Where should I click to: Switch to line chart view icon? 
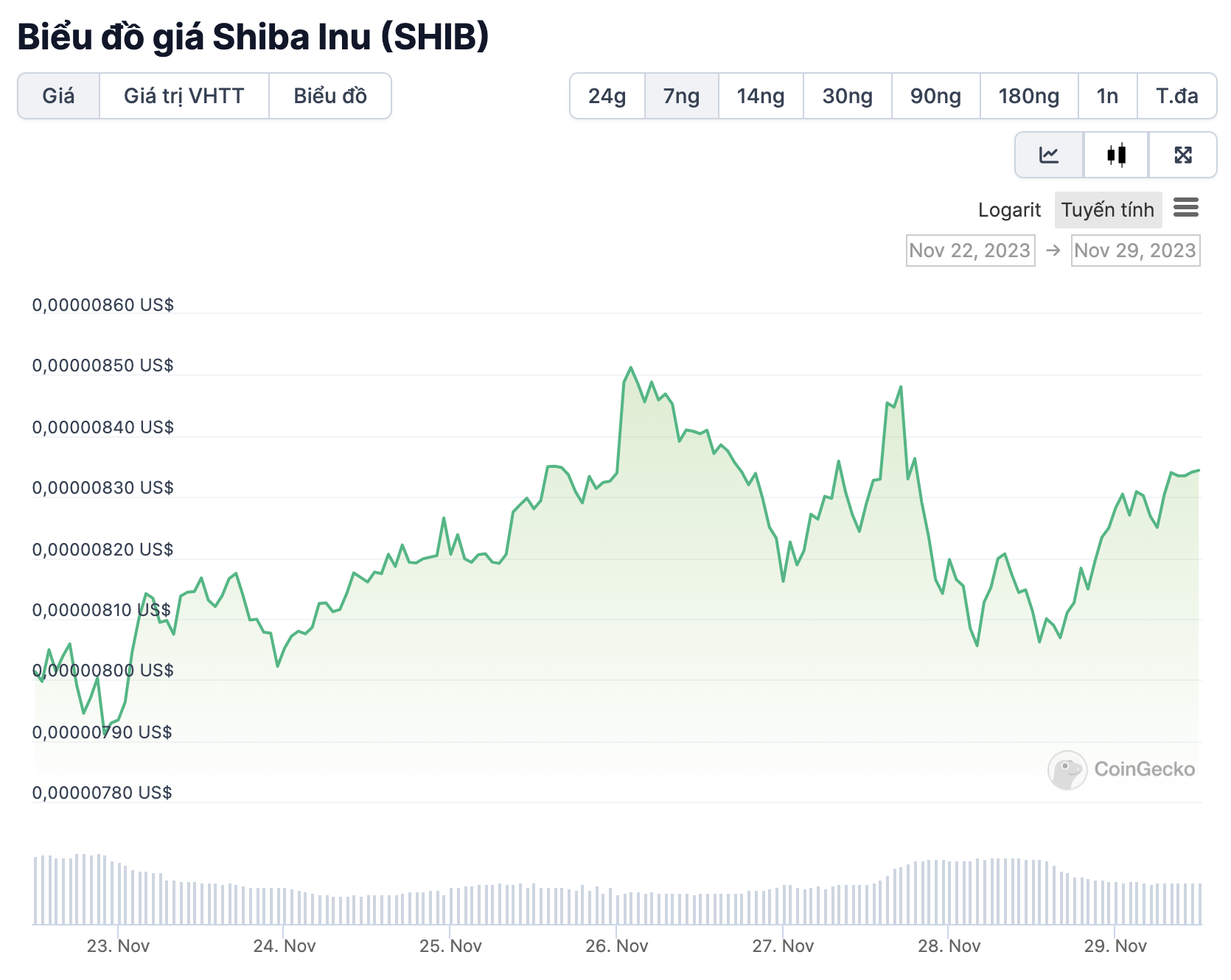[1049, 155]
